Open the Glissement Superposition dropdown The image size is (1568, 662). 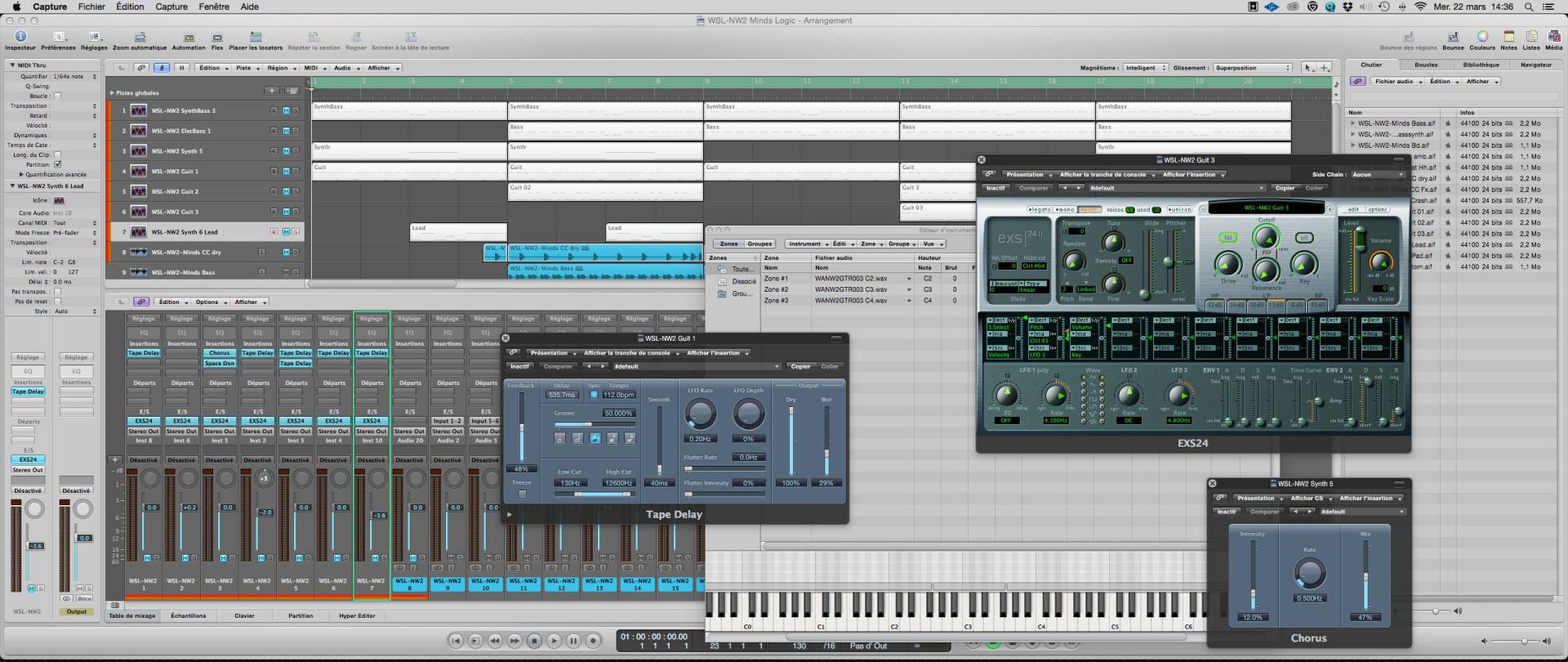pyautogui.click(x=1253, y=68)
